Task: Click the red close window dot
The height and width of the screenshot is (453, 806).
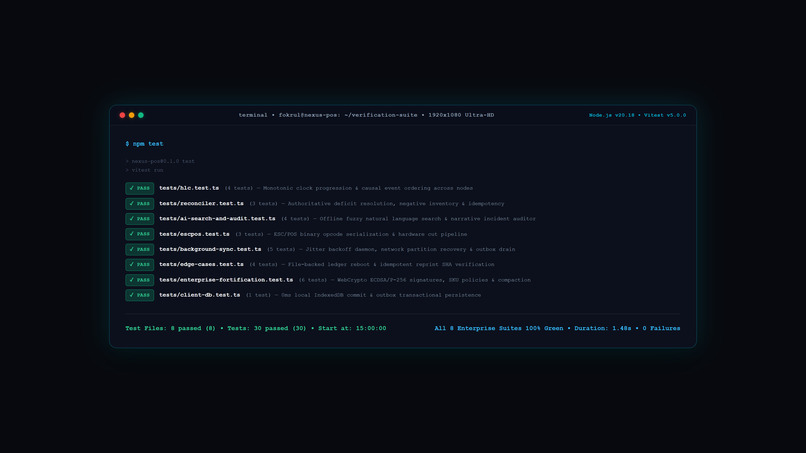Action: pos(122,115)
